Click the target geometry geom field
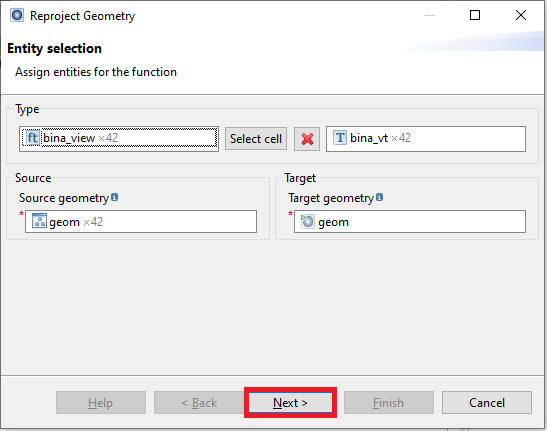This screenshot has width=547, height=431. [410, 221]
